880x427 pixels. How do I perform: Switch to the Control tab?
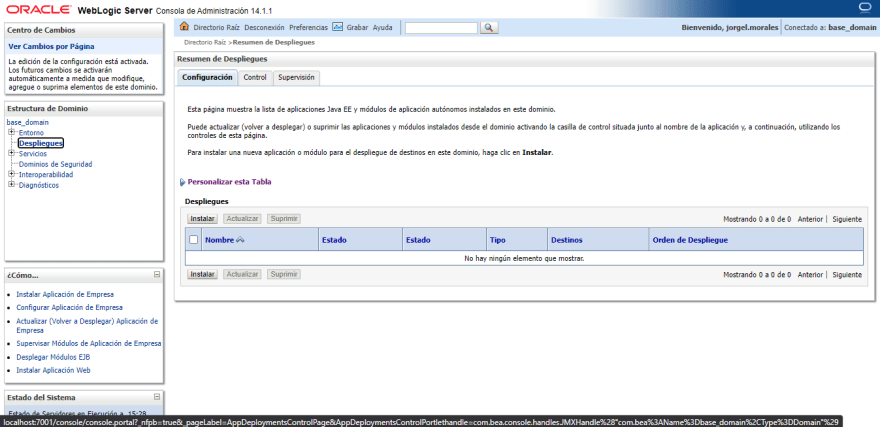[255, 78]
